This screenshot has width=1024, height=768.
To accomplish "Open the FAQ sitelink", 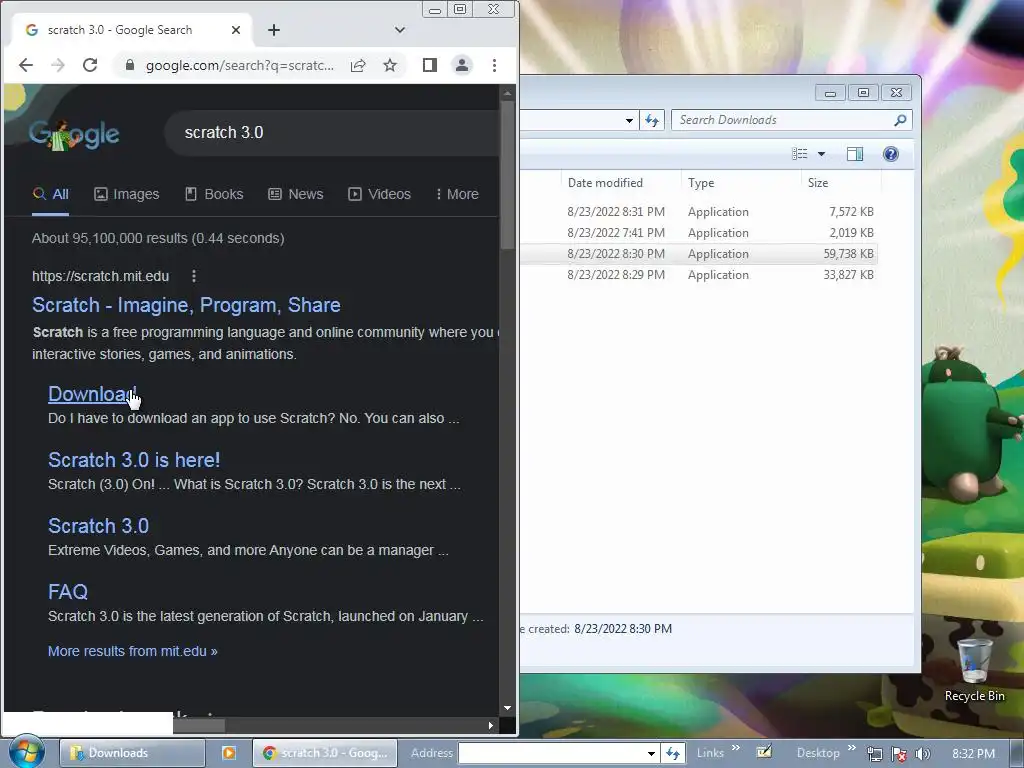I will (68, 592).
